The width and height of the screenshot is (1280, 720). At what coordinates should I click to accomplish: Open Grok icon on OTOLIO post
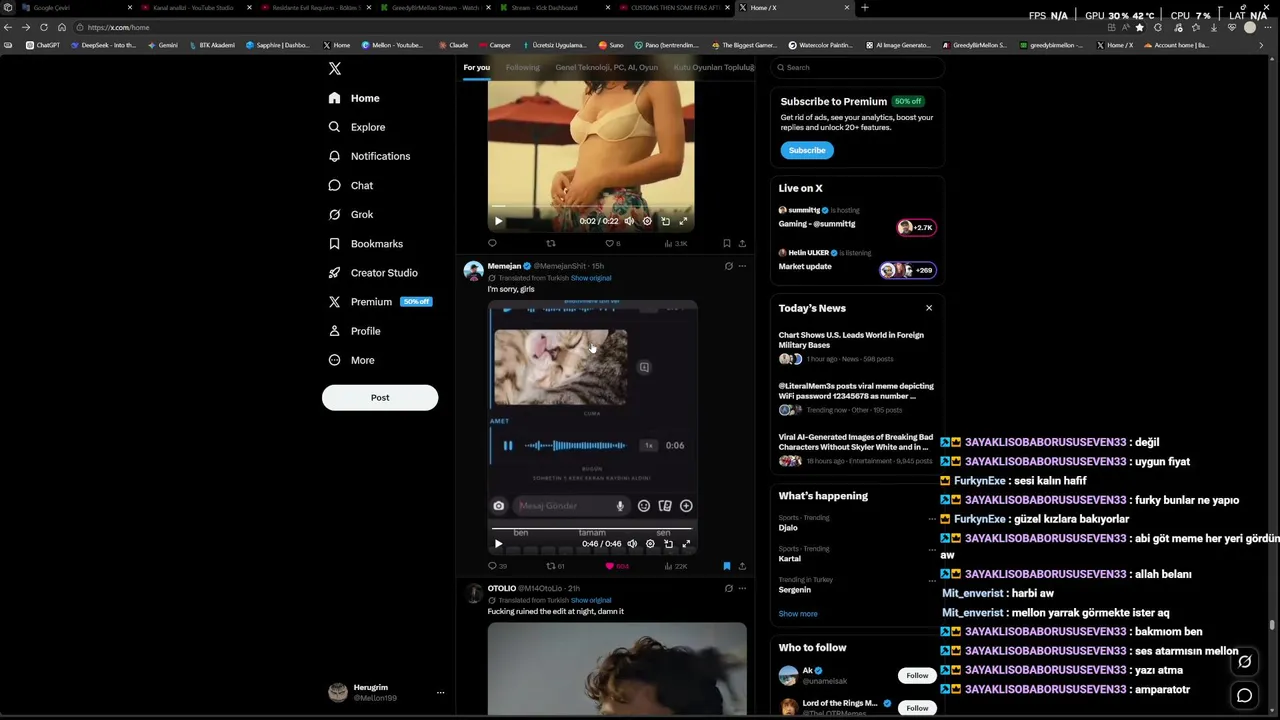click(x=728, y=588)
